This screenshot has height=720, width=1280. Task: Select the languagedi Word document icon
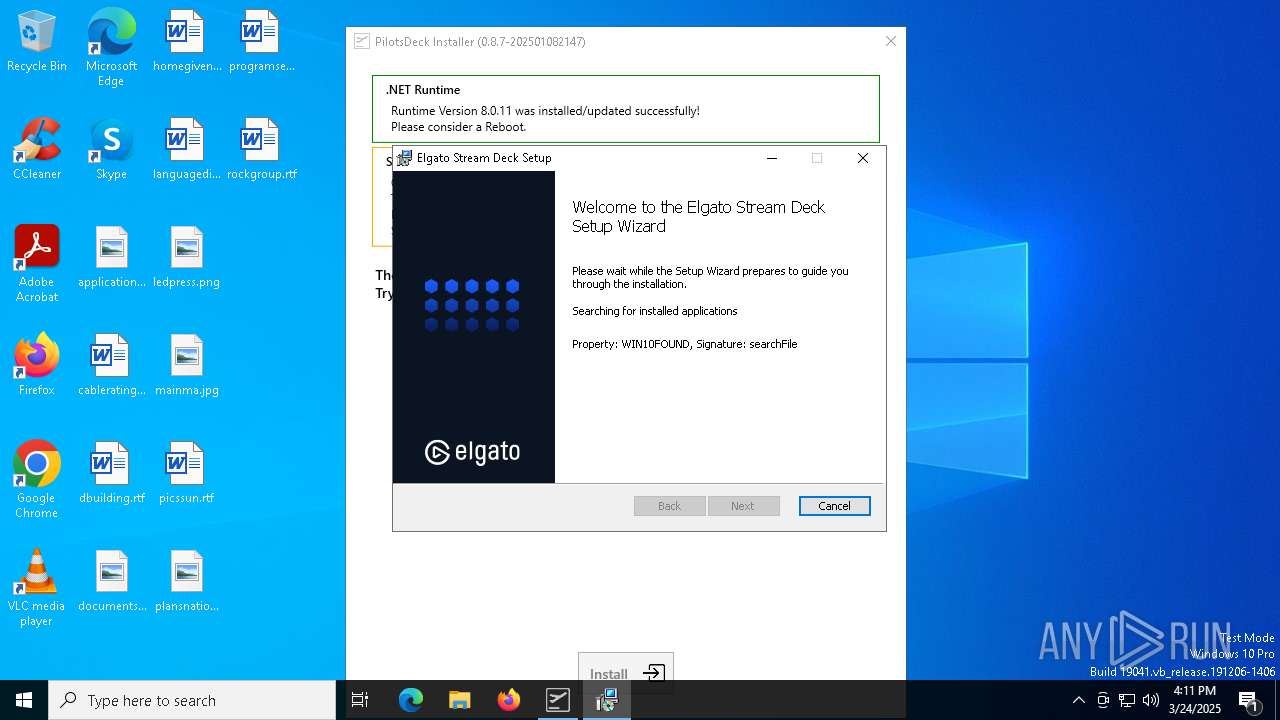186,150
